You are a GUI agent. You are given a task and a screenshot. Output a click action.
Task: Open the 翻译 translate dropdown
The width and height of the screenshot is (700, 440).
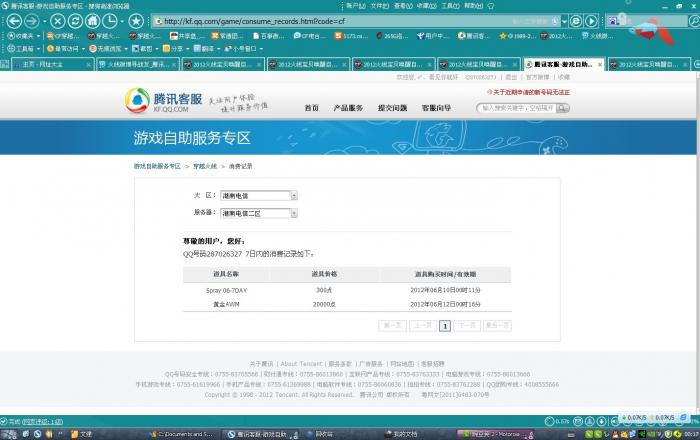[207, 48]
